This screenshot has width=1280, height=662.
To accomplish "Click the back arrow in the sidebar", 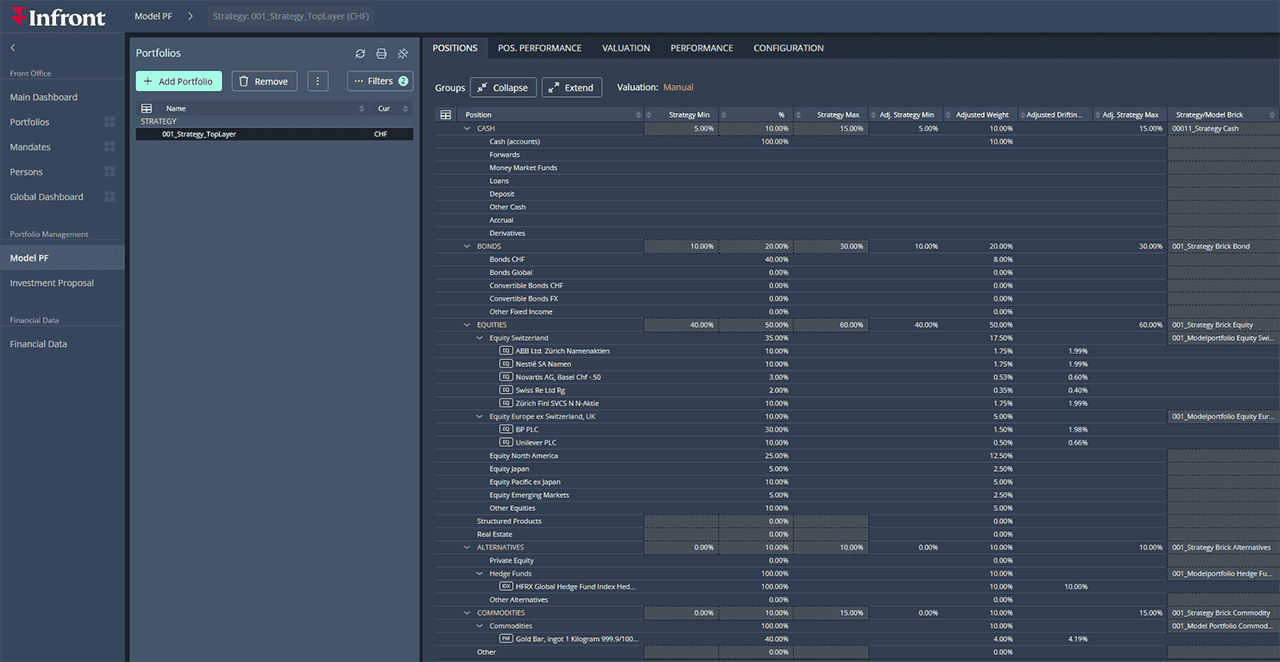I will 13,48.
